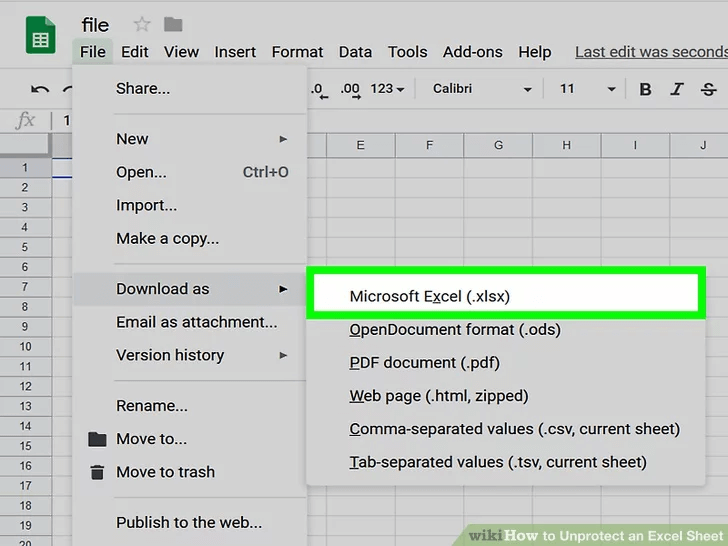
Task: Select column I header
Action: pyautogui.click(x=635, y=145)
